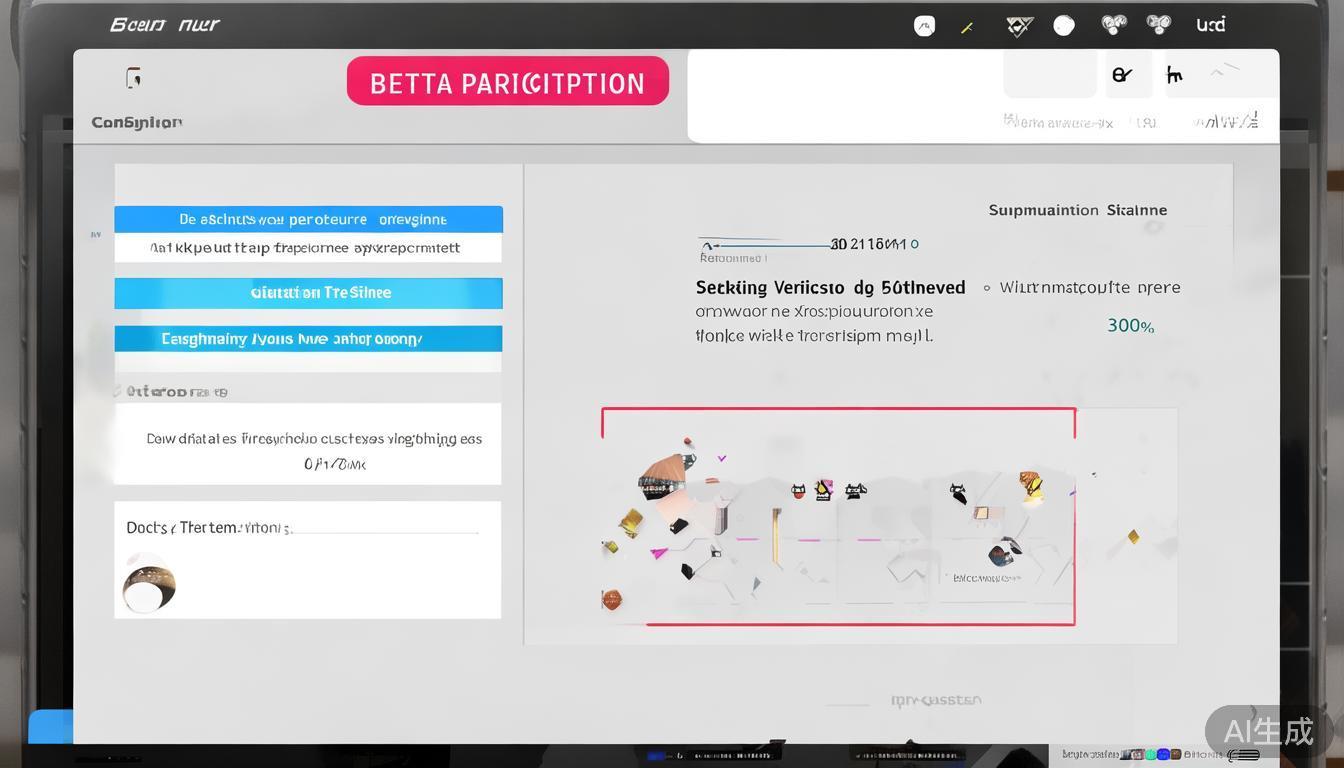Screen dimensions: 1344x768
Task: Click the 'Sulpmuaintion Skainne' link
Action: pos(1077,210)
